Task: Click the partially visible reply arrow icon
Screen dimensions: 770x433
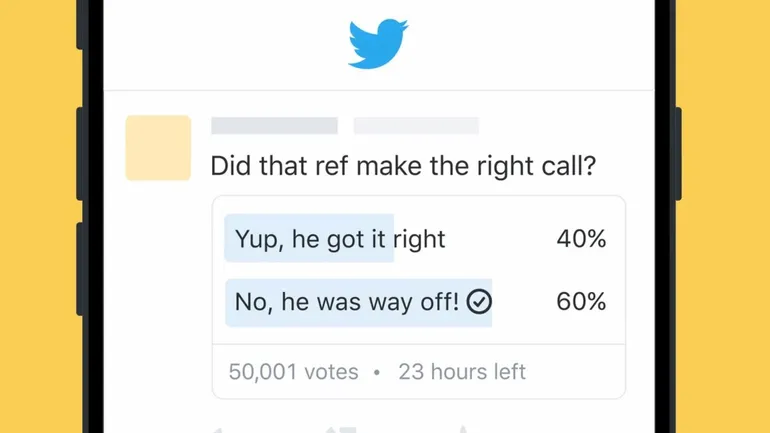Action: [218, 431]
